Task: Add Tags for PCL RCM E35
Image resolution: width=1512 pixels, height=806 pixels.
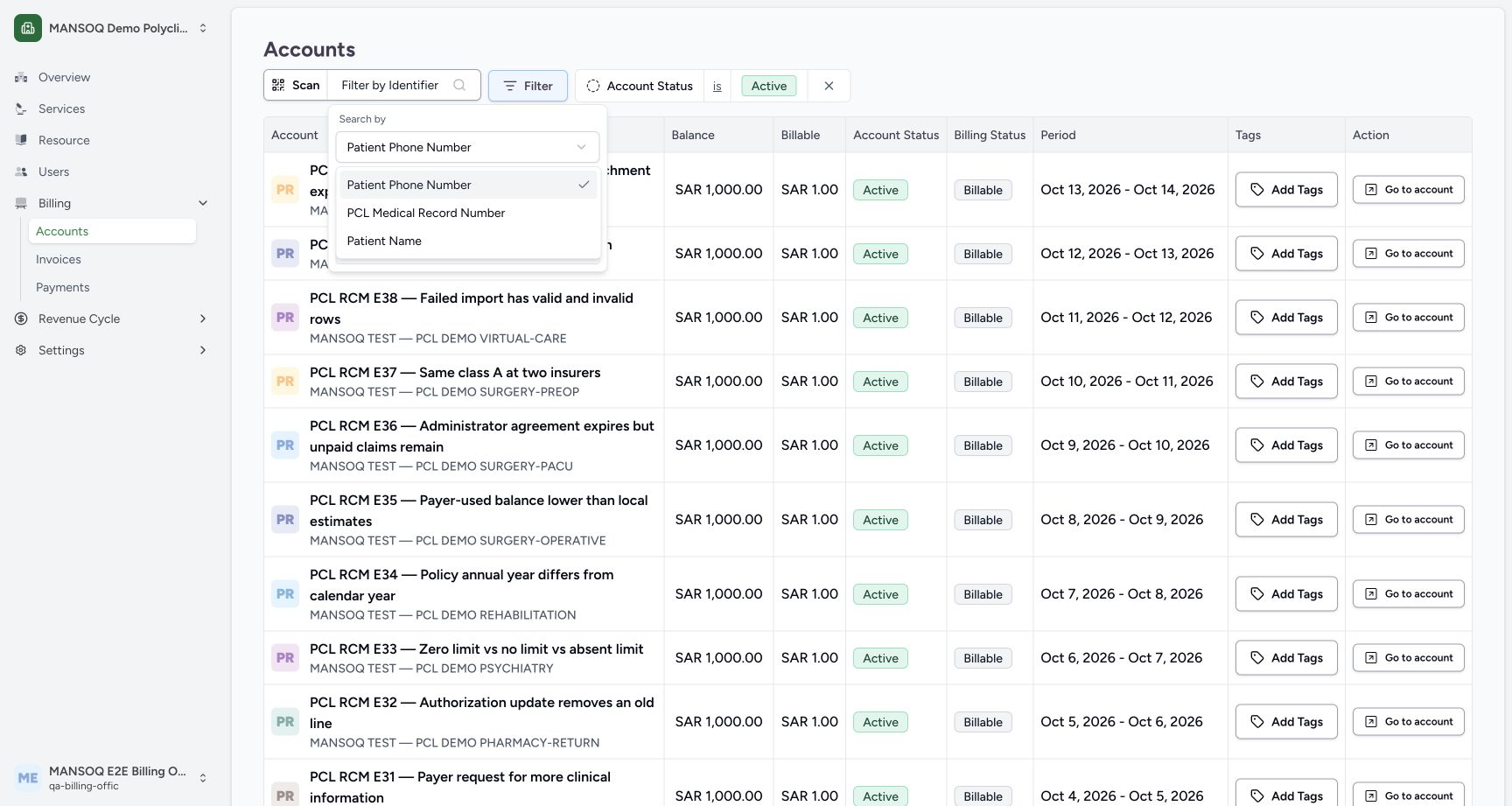Action: tap(1286, 519)
